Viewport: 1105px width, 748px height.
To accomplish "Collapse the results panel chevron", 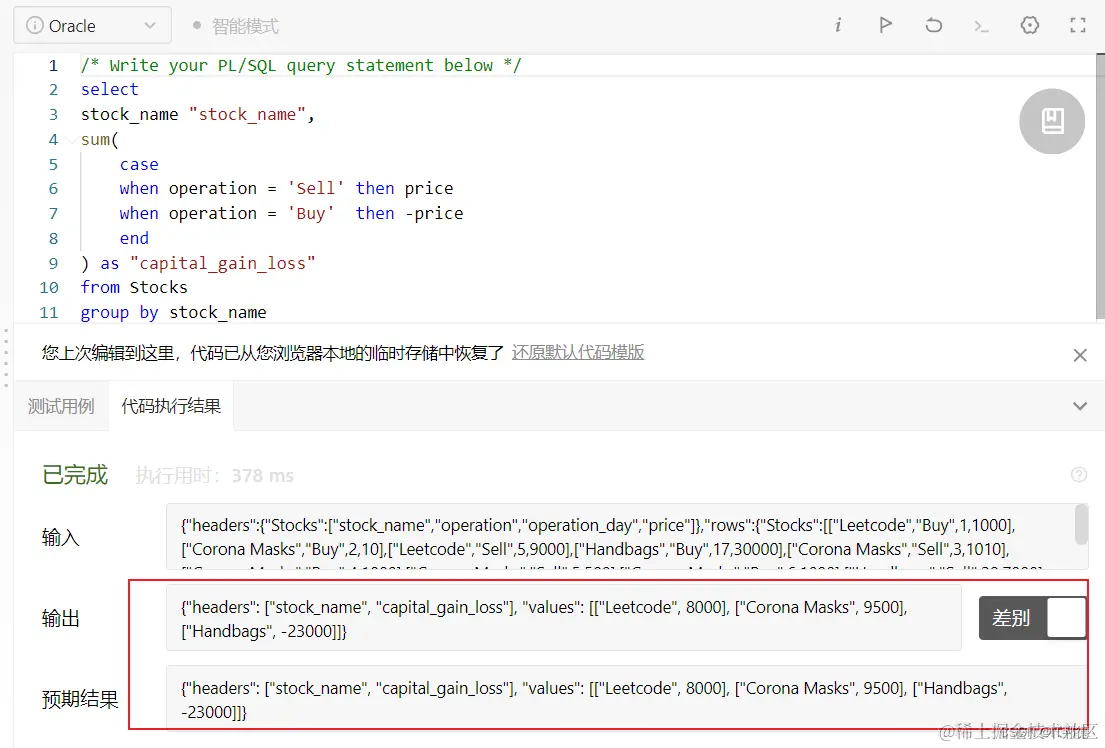I will [x=1080, y=406].
